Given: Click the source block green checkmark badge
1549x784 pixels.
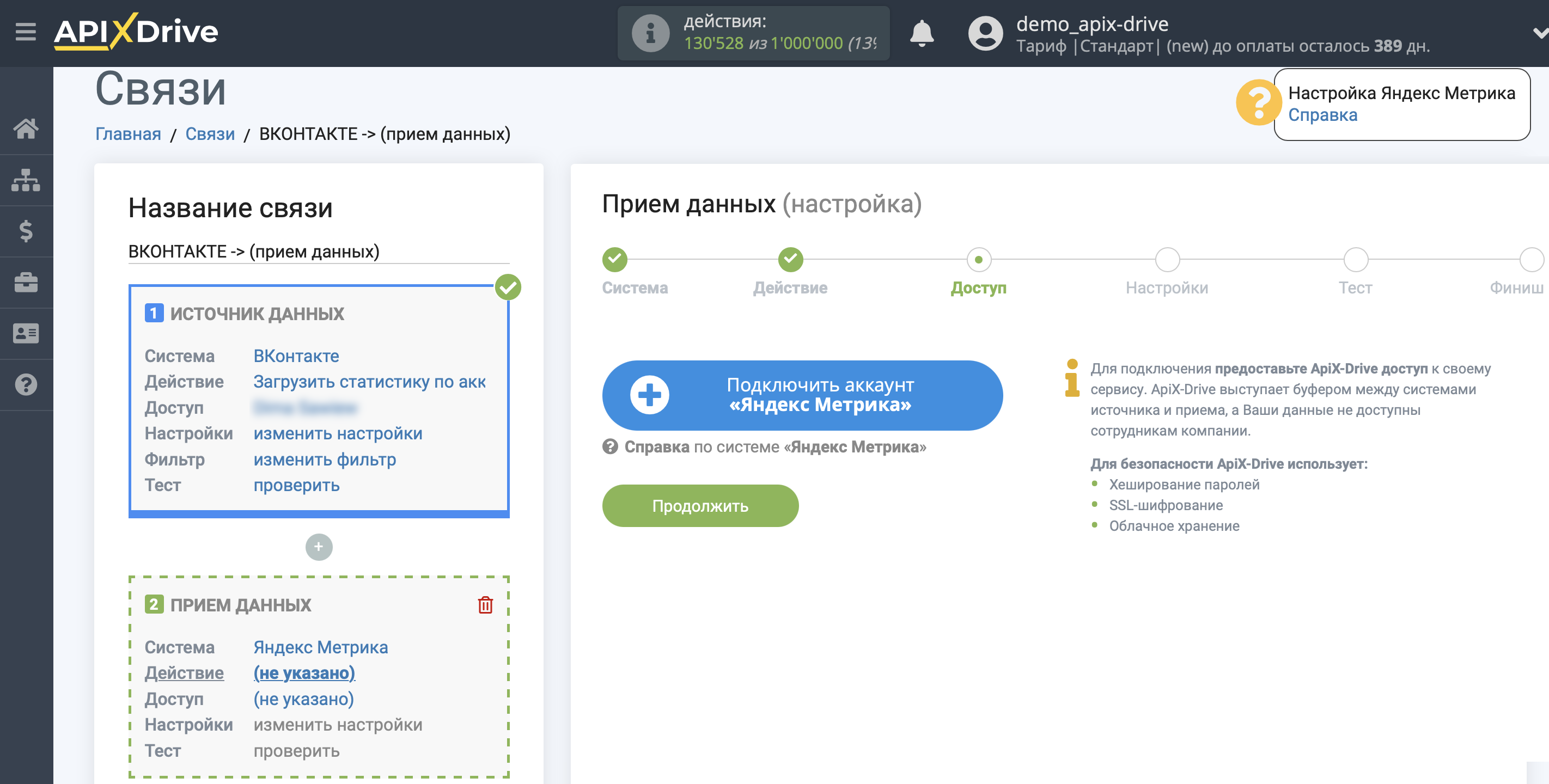Looking at the screenshot, I should click(508, 287).
